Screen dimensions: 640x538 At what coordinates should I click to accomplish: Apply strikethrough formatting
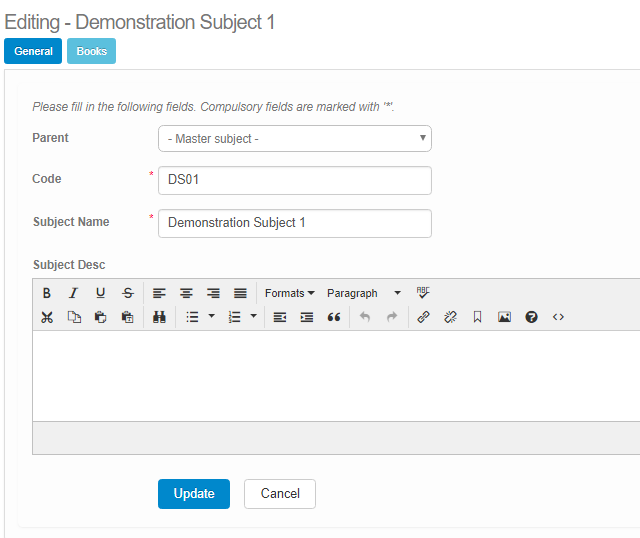127,293
